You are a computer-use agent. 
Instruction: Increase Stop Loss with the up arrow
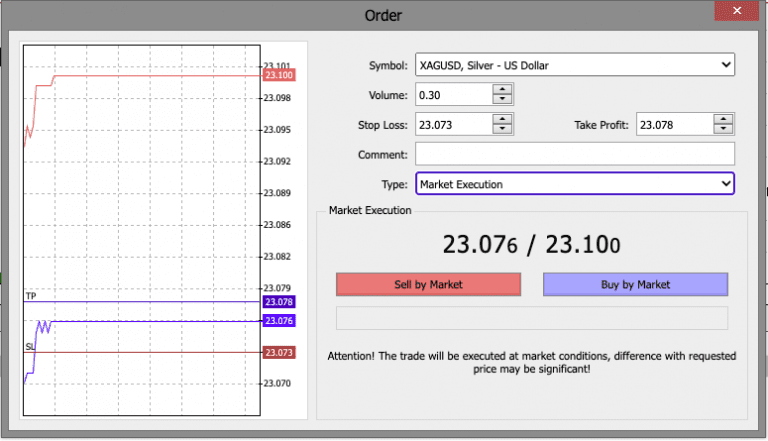pyautogui.click(x=501, y=119)
